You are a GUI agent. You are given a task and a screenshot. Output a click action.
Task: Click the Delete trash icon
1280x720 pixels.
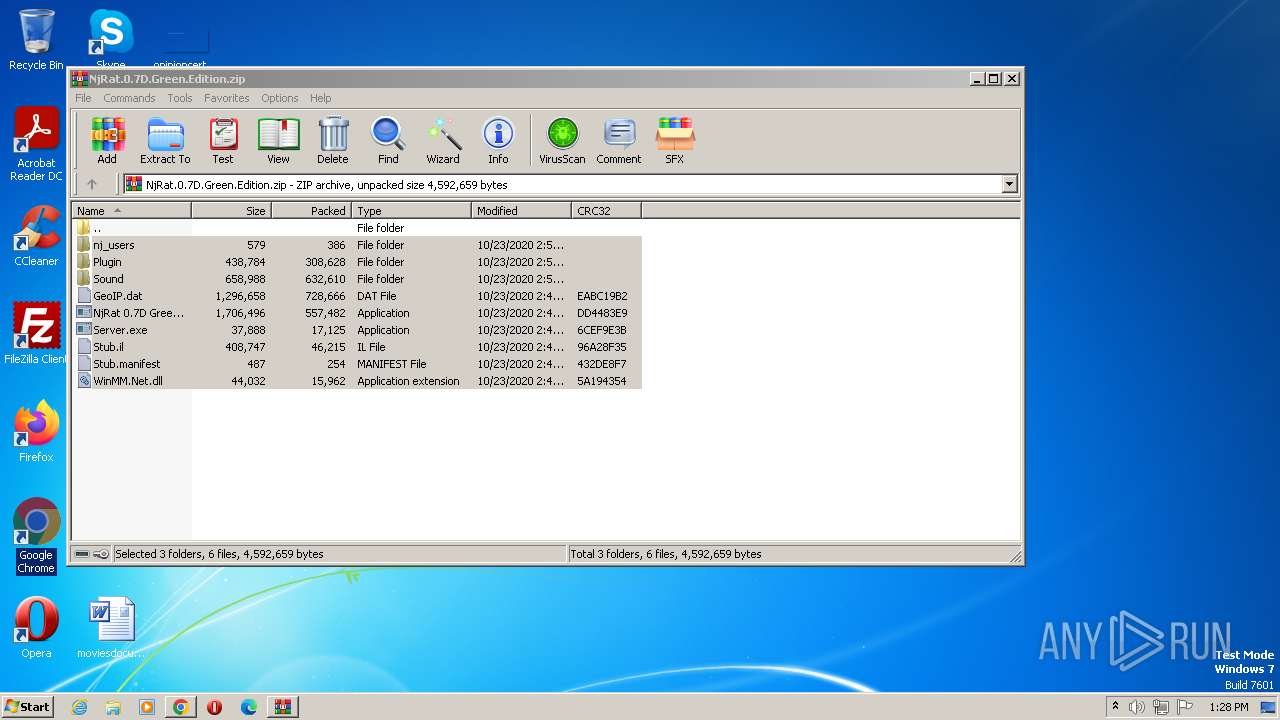pyautogui.click(x=333, y=140)
